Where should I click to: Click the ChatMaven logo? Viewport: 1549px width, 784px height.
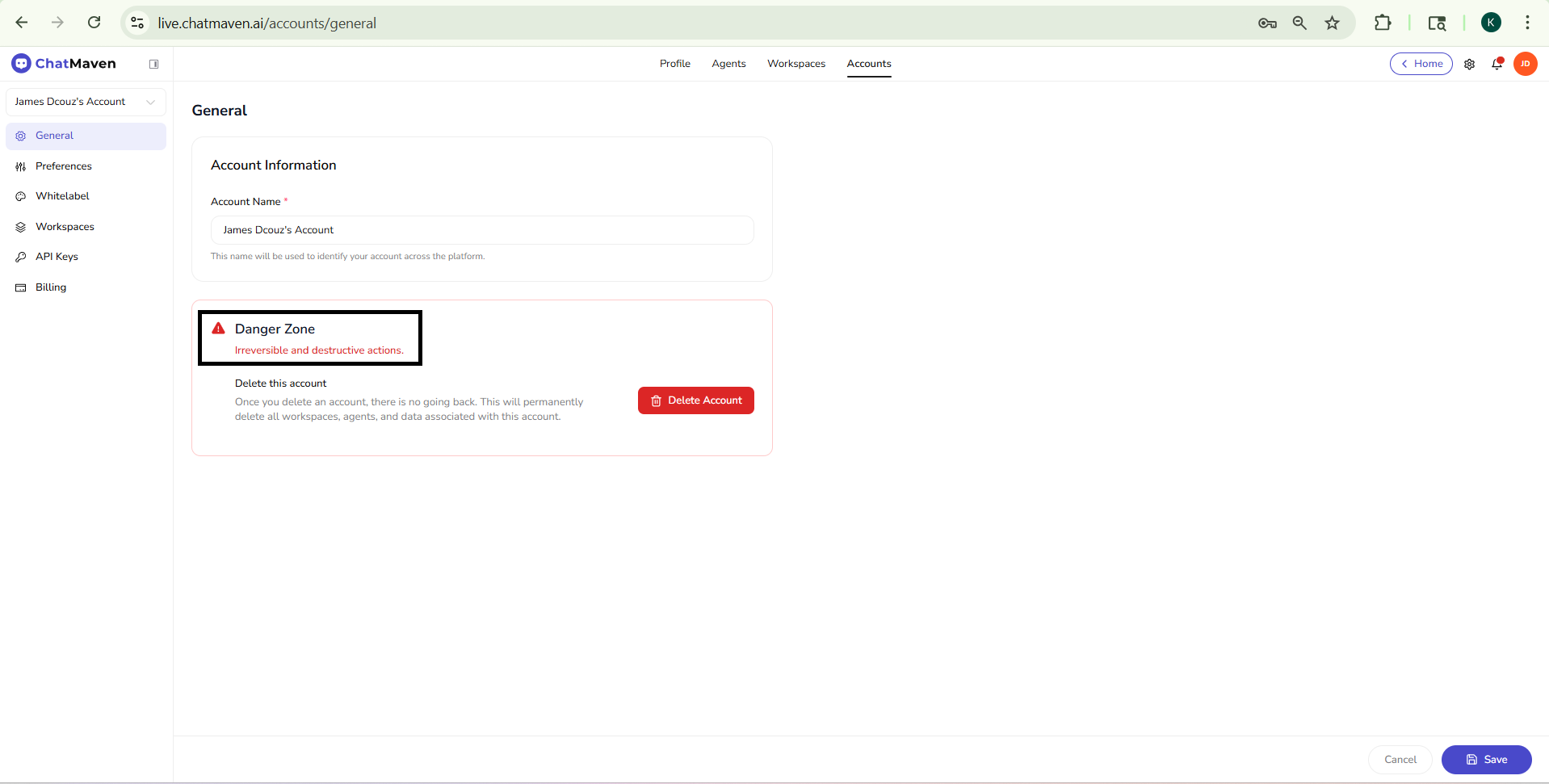coord(64,63)
